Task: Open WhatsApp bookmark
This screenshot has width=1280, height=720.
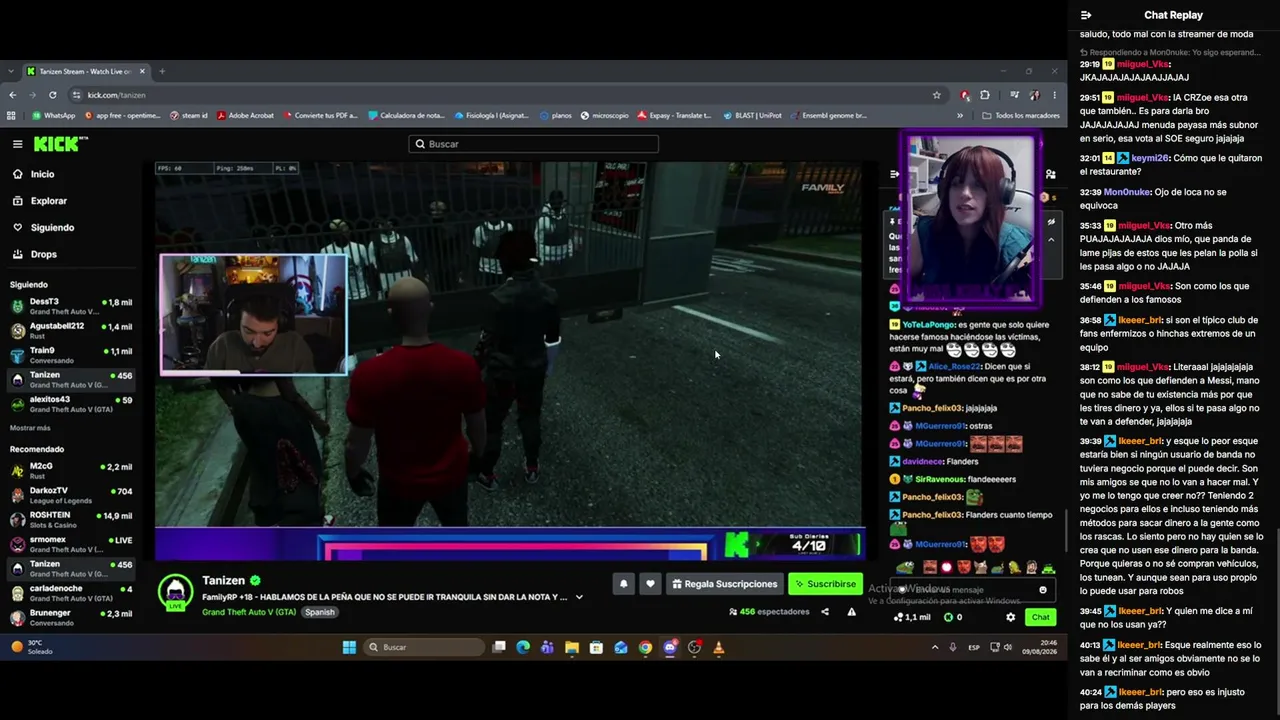Action: point(54,116)
